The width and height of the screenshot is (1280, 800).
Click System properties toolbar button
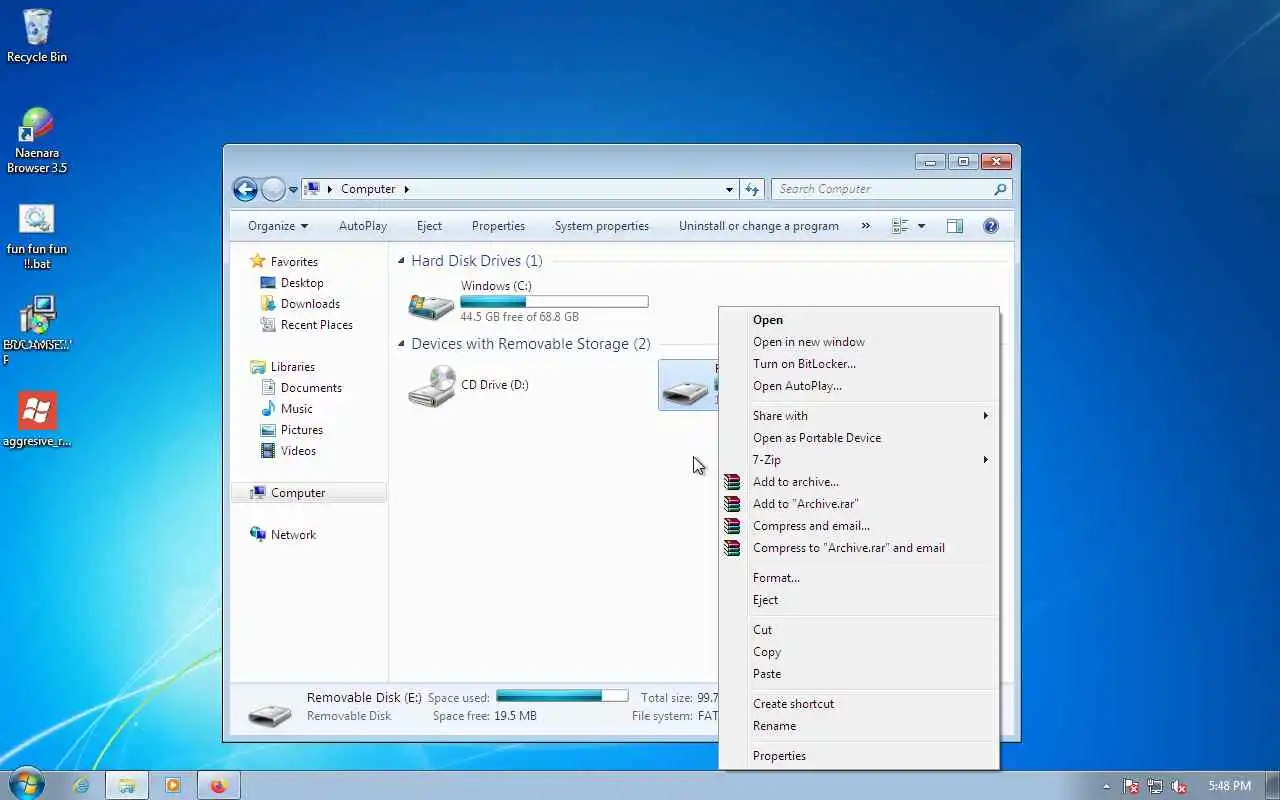point(602,226)
